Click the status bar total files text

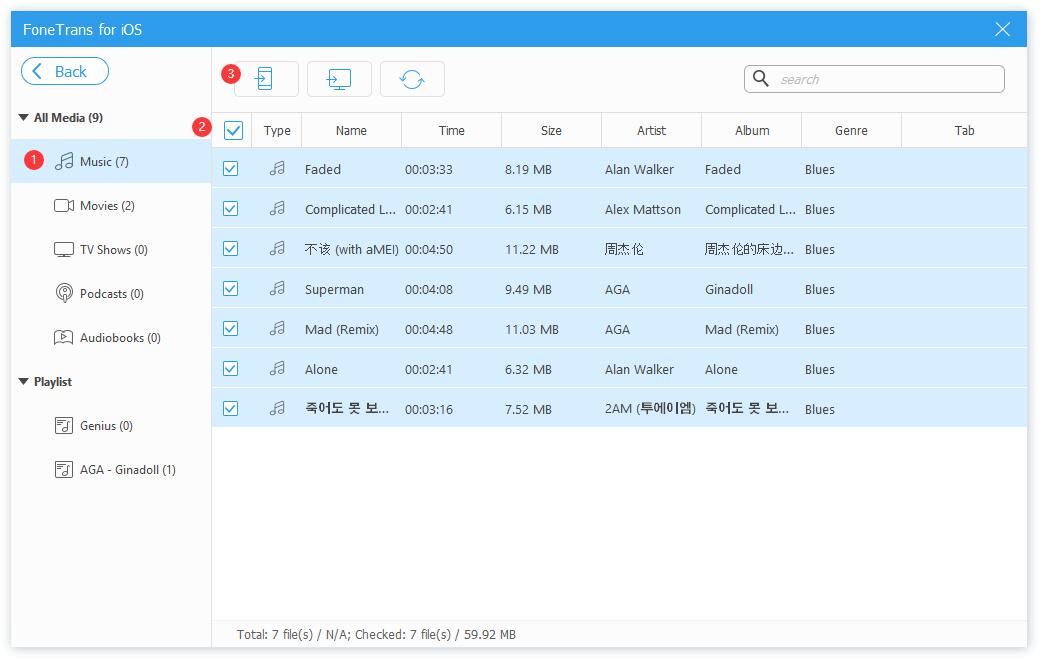376,634
